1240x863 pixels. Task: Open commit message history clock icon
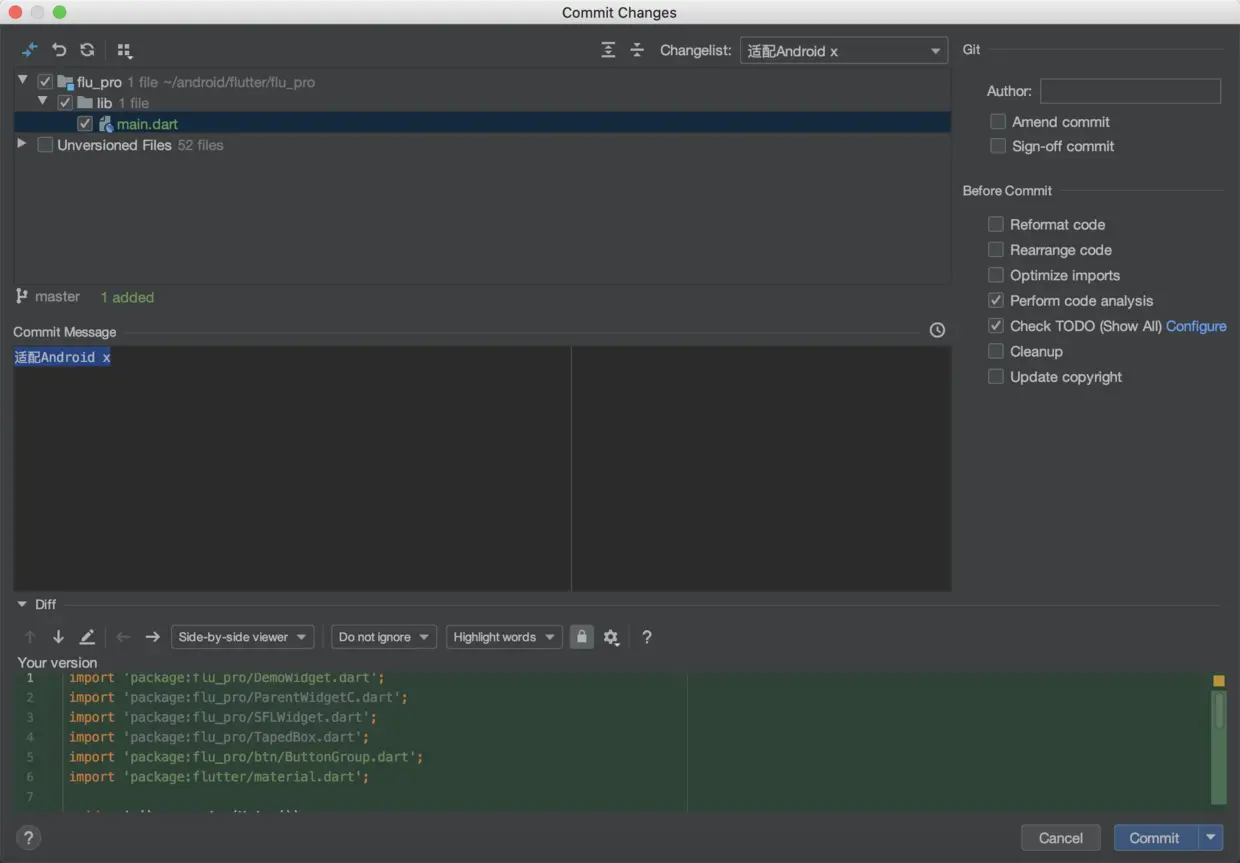[937, 330]
